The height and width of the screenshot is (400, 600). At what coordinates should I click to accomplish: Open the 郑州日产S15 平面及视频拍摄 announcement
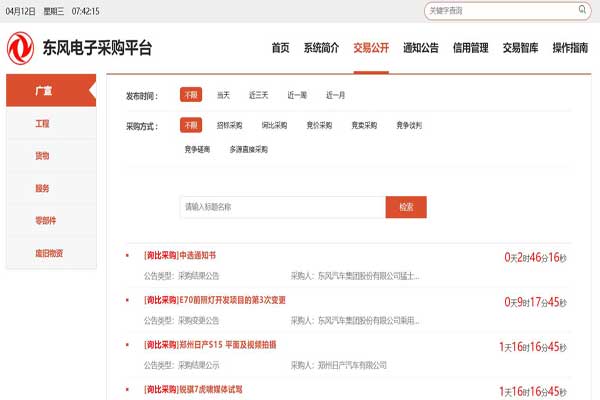210,345
